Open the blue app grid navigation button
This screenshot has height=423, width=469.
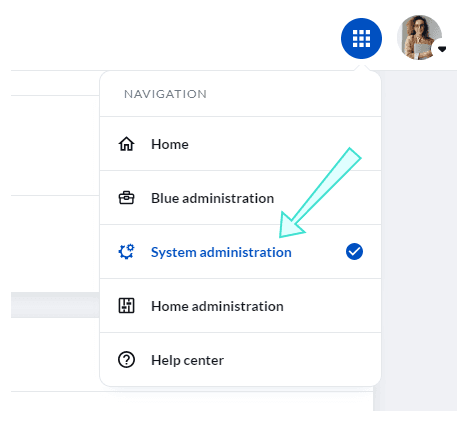pyautogui.click(x=361, y=38)
